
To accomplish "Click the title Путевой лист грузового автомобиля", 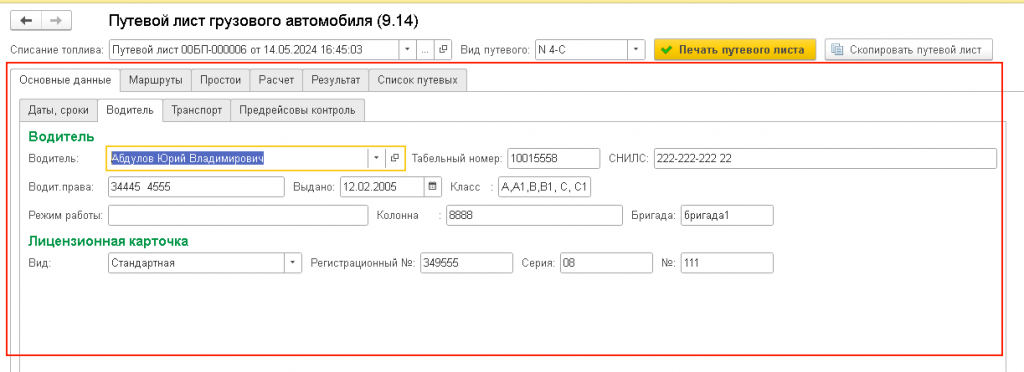I will [x=263, y=21].
